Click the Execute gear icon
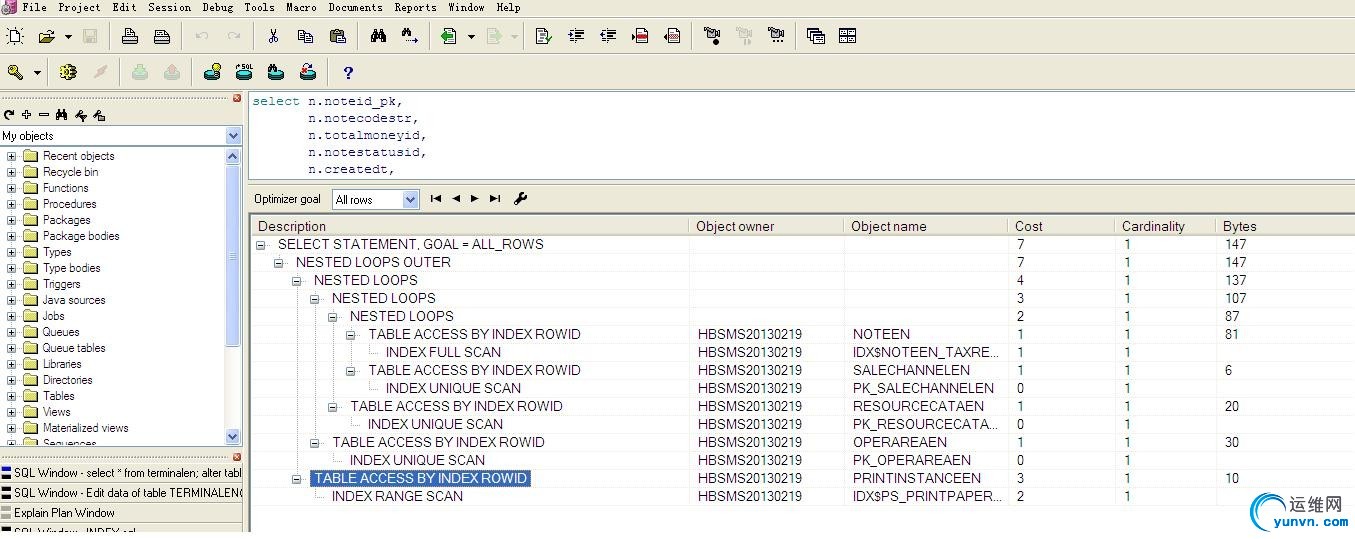 pos(68,73)
